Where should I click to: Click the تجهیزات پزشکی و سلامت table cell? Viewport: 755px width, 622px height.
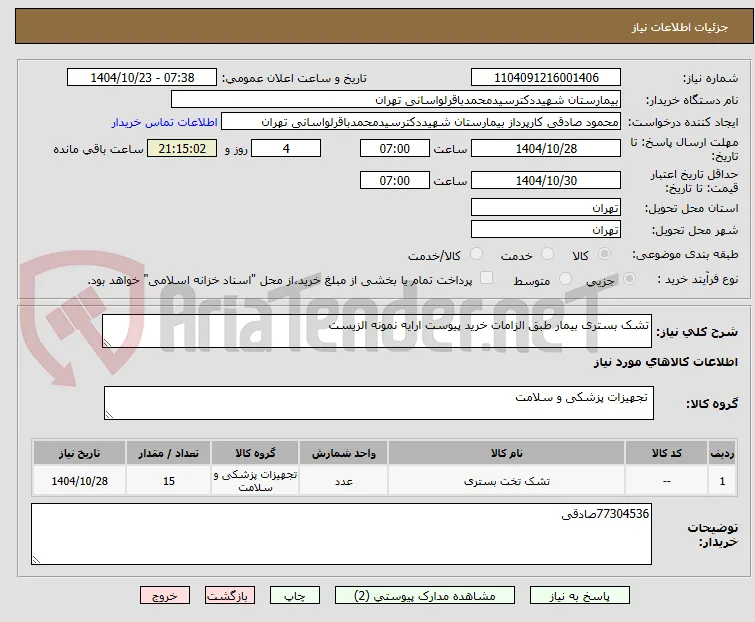click(x=255, y=480)
